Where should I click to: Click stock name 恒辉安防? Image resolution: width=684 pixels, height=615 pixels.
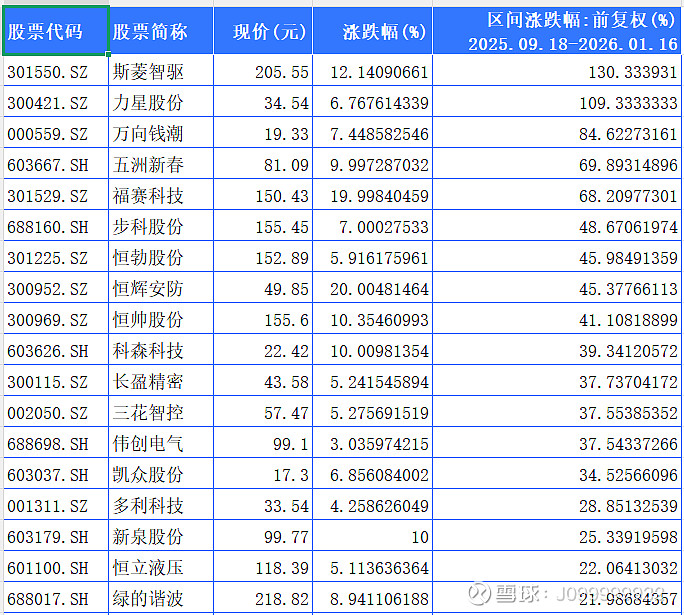click(148, 288)
